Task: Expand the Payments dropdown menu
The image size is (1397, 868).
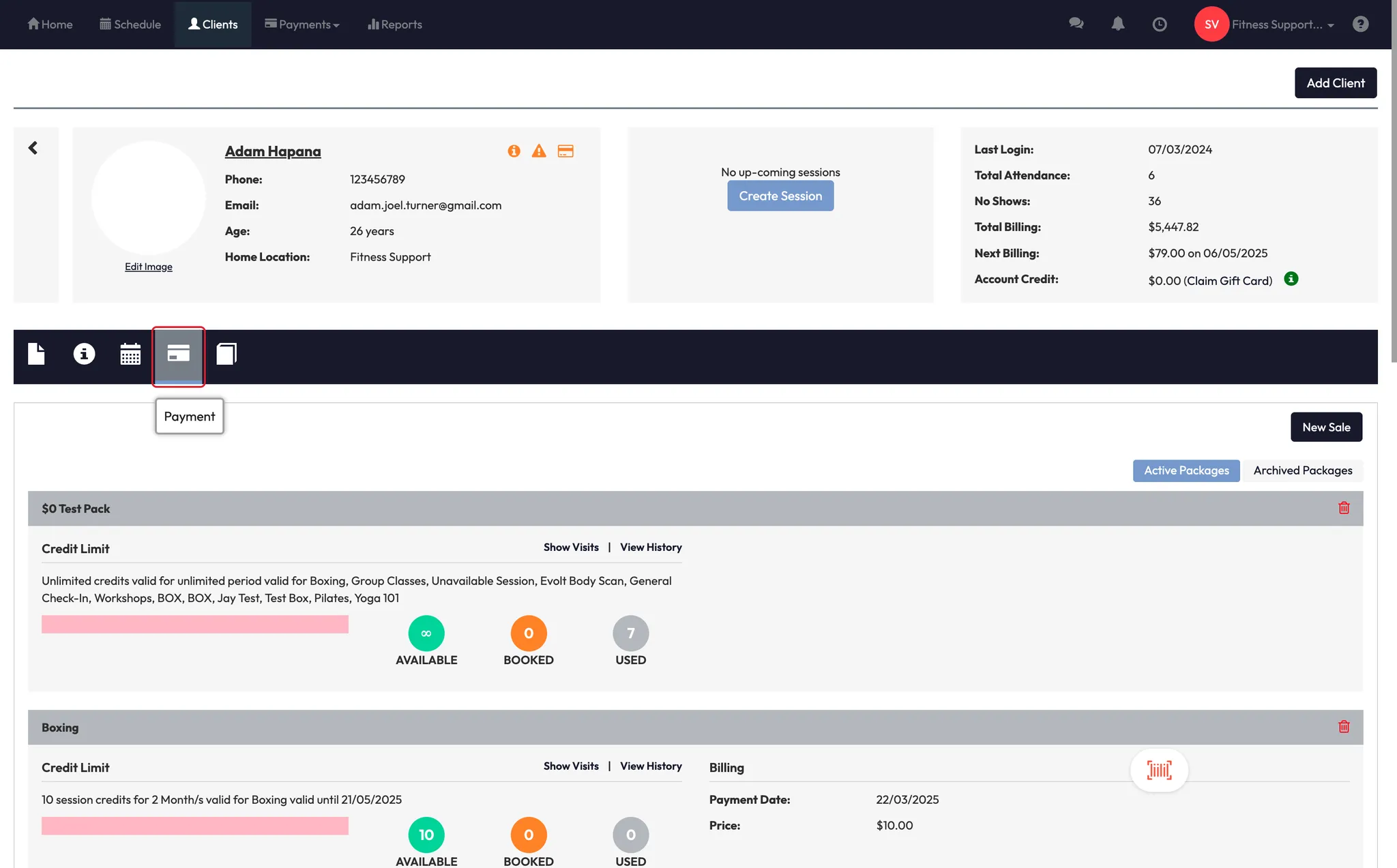Action: pos(302,25)
